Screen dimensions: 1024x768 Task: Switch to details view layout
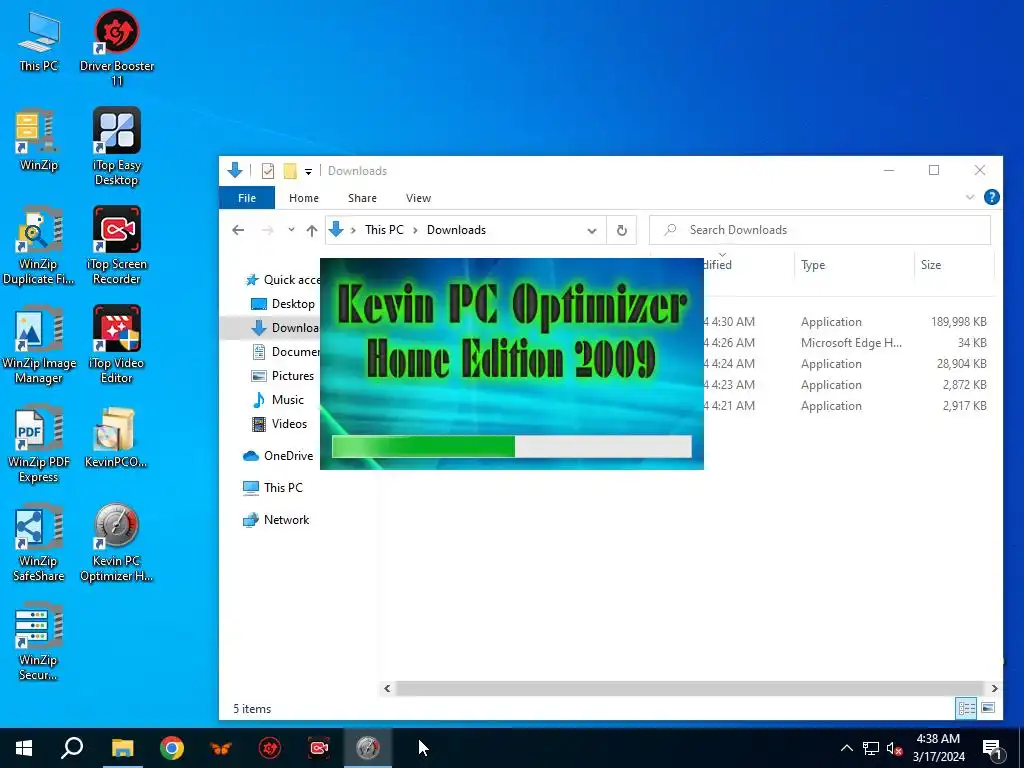coord(967,708)
